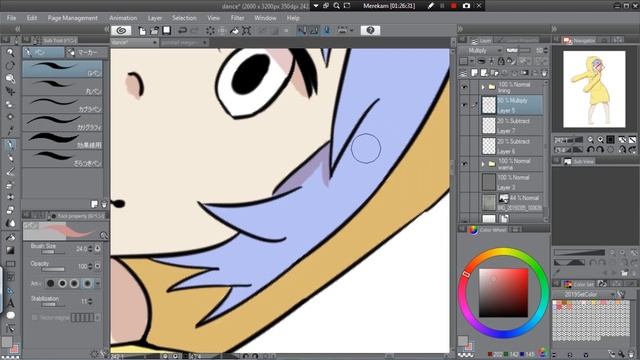640x360 pixels.
Task: Click the Open file icon in the command bar
Action: pyautogui.click(x=154, y=31)
